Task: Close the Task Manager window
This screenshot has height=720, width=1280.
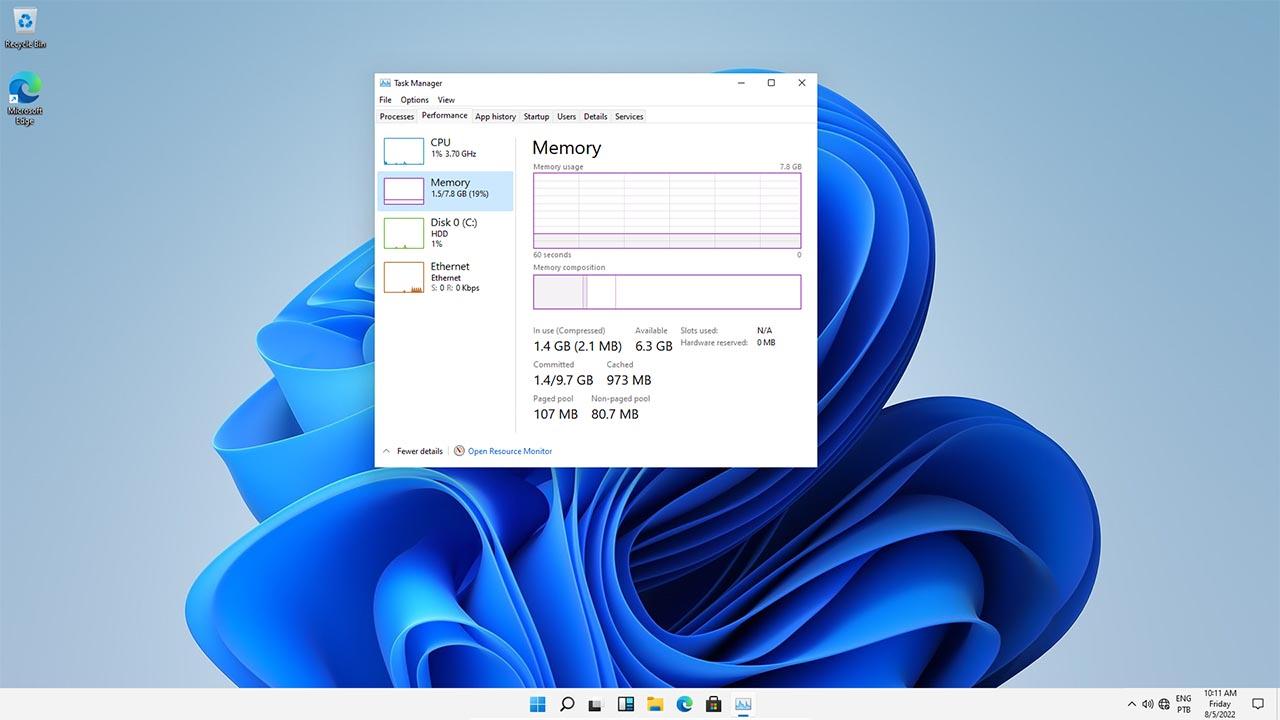Action: coord(801,83)
